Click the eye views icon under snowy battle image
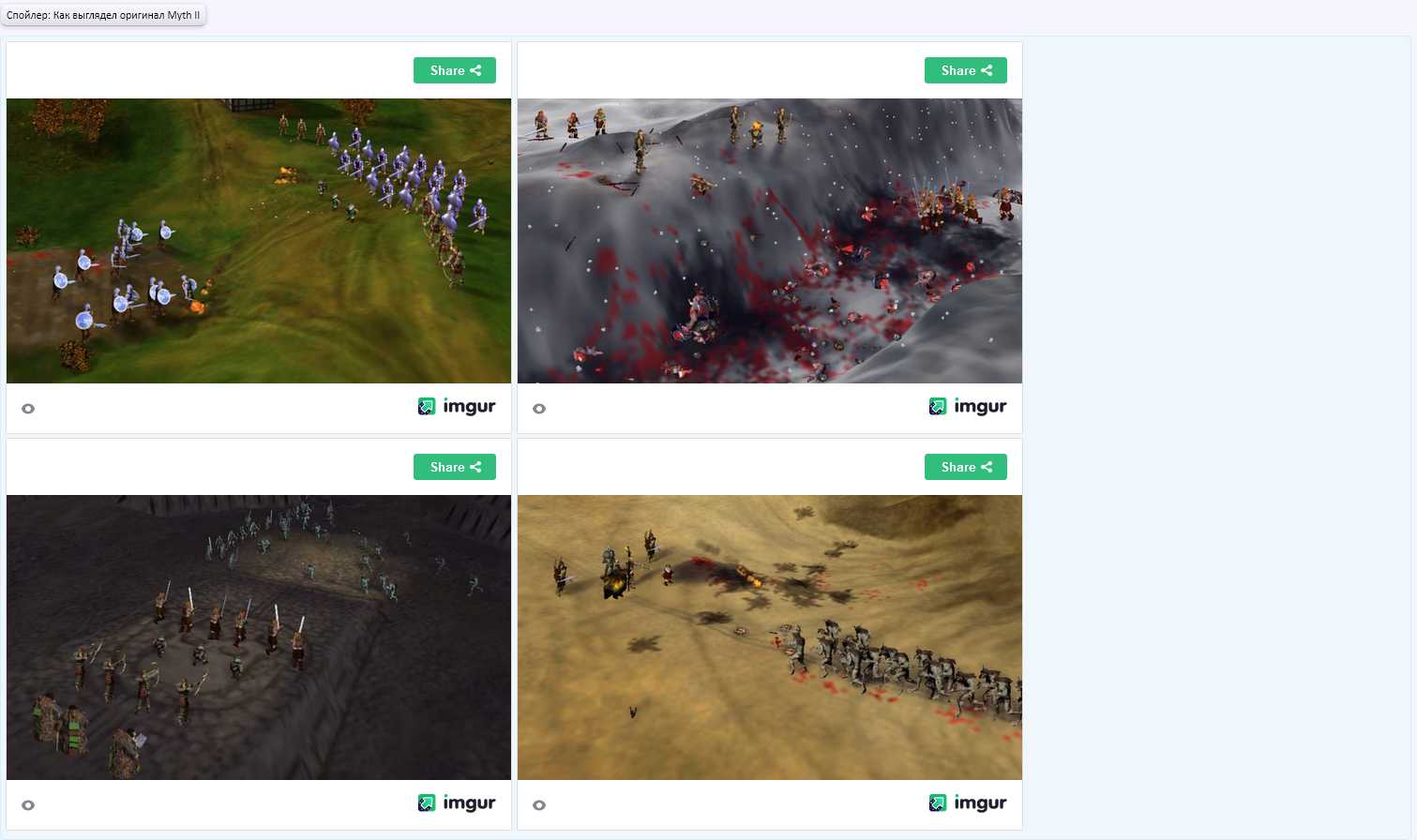 [x=539, y=409]
